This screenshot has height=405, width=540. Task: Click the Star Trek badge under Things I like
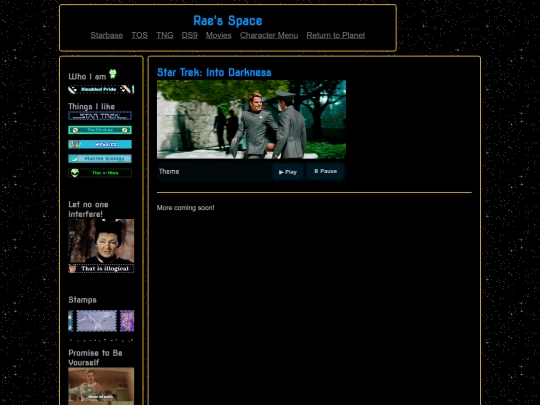pos(100,116)
